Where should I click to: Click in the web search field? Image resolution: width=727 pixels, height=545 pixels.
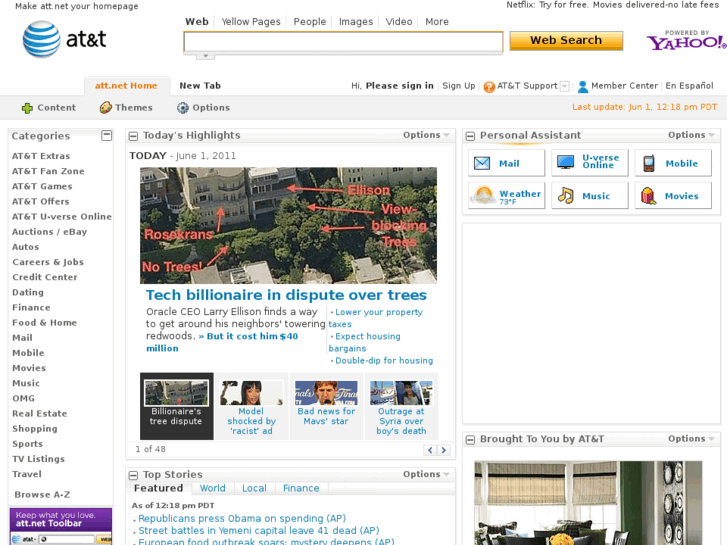coord(343,42)
